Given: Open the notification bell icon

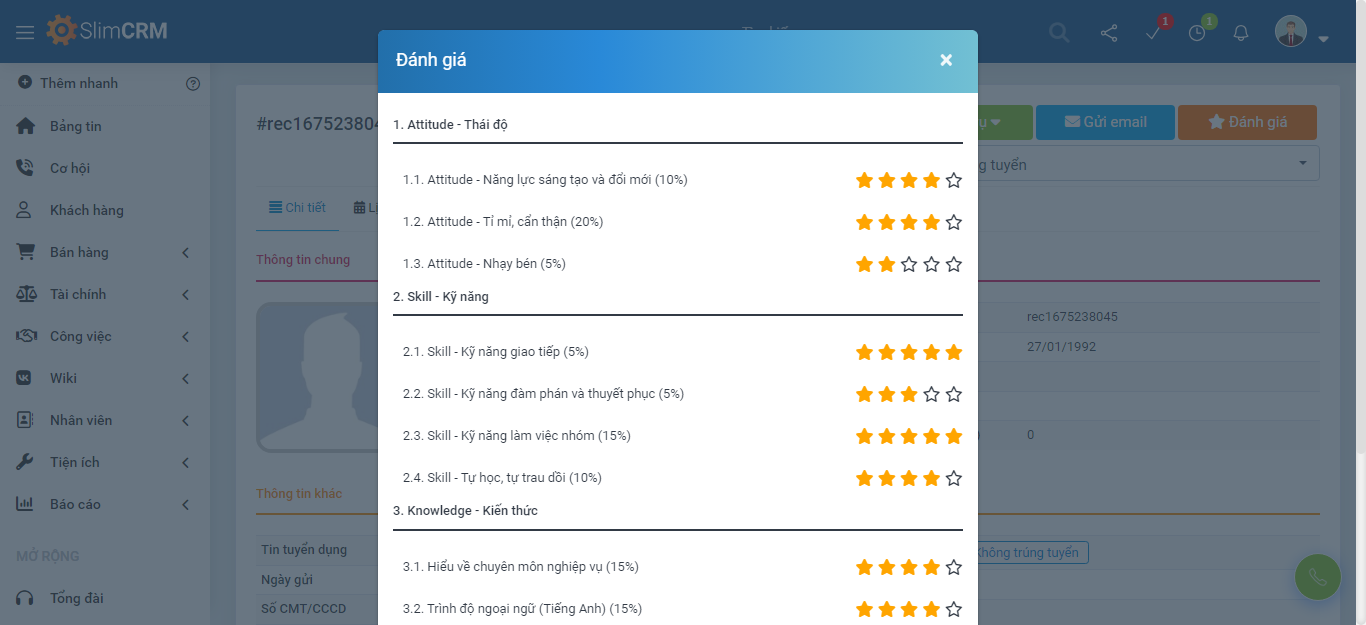Looking at the screenshot, I should (x=1240, y=31).
